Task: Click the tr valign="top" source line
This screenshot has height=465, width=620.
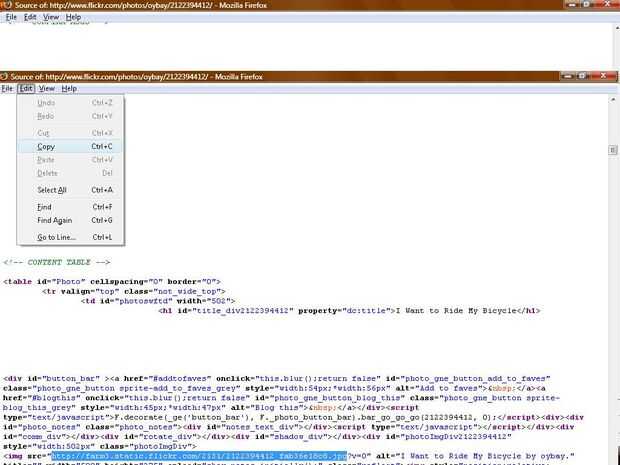Action: (x=134, y=291)
